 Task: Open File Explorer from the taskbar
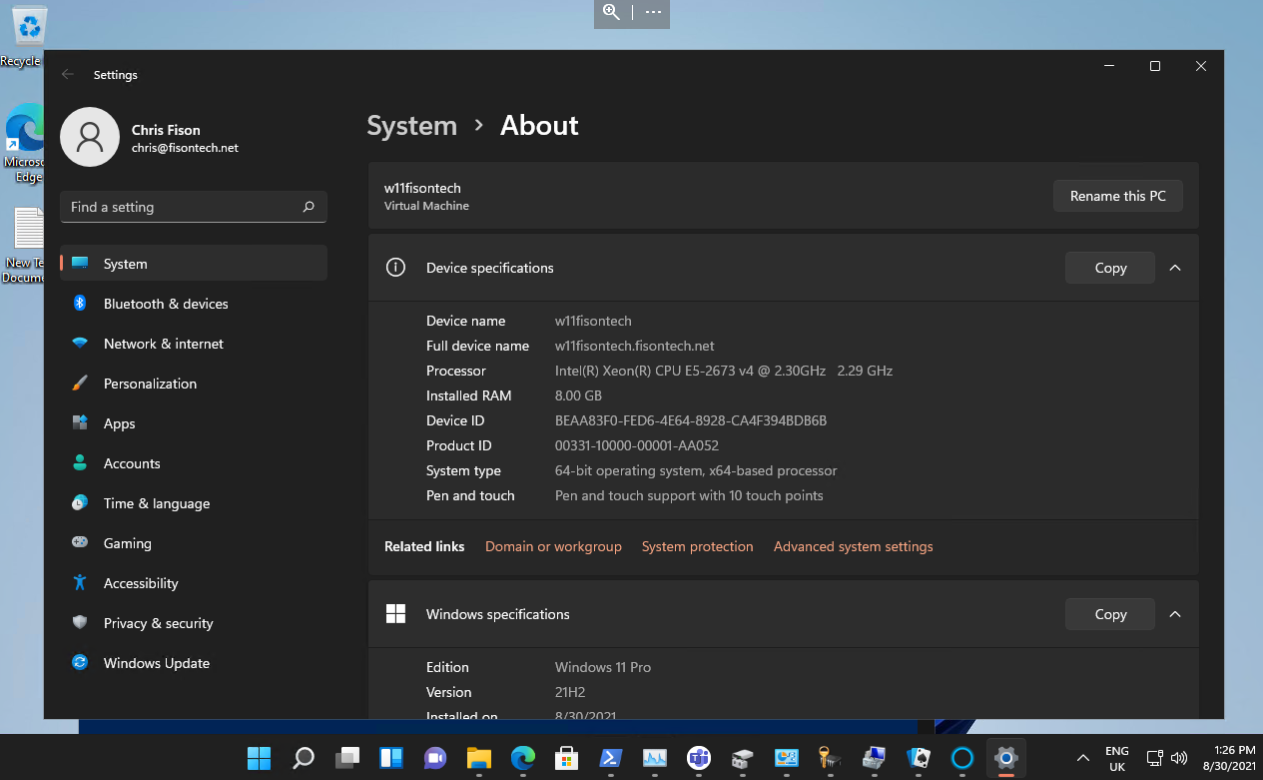(x=479, y=758)
